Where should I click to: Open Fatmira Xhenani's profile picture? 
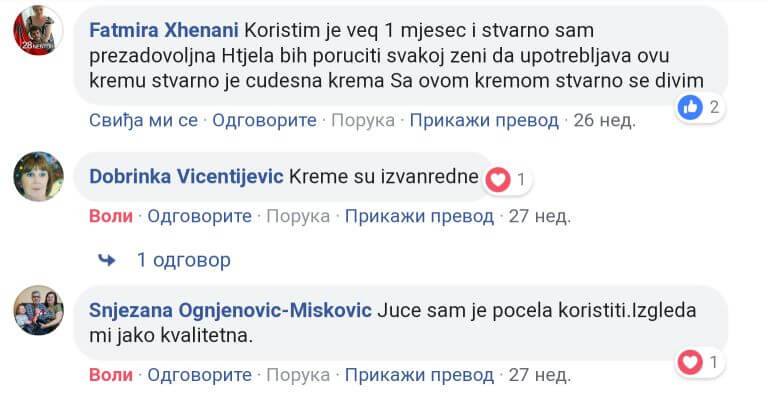[38, 30]
